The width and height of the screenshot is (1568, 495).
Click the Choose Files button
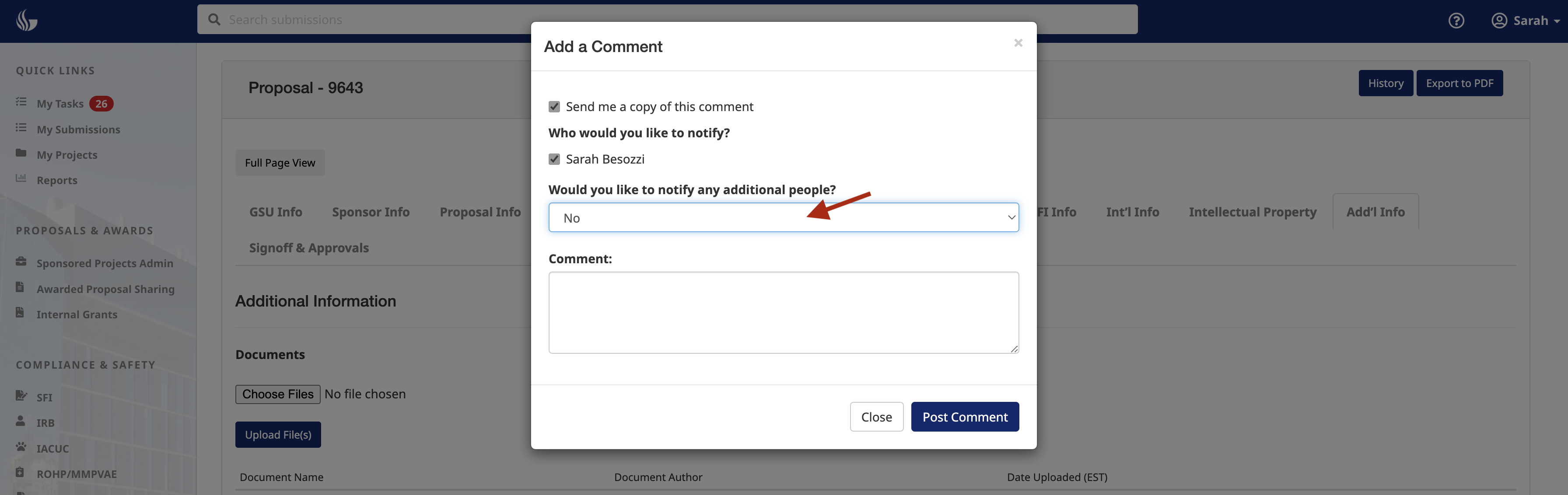pos(277,394)
